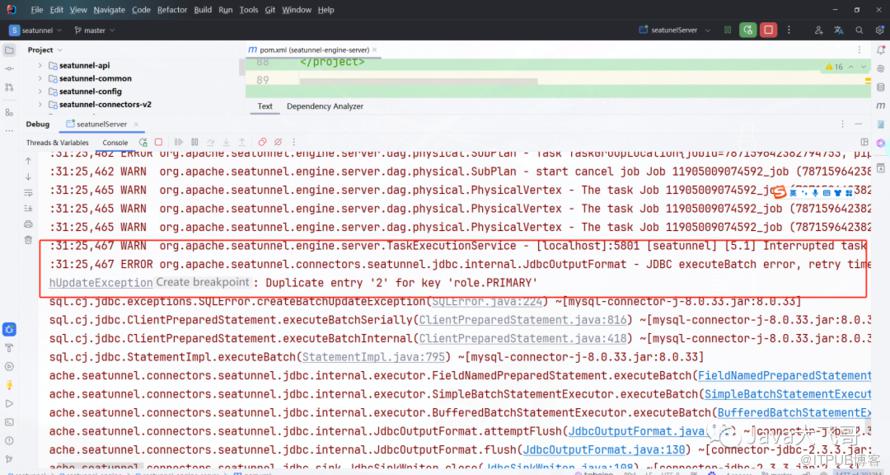Open the Maven tool window icon
This screenshot has height=475, width=890.
880,106
